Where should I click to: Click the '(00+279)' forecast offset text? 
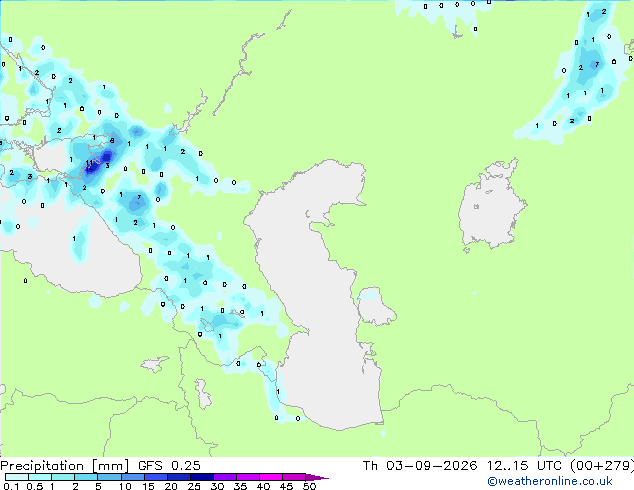point(602,466)
